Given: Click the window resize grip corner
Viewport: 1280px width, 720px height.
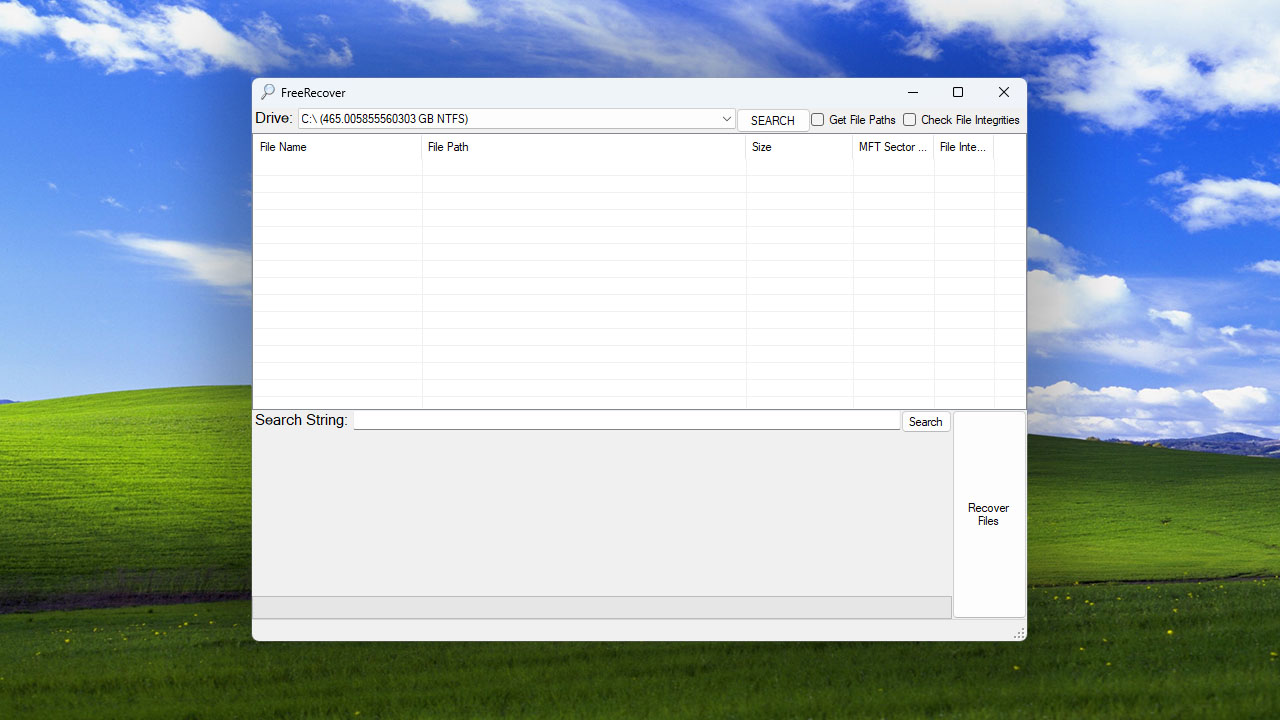Looking at the screenshot, I should (x=1019, y=633).
